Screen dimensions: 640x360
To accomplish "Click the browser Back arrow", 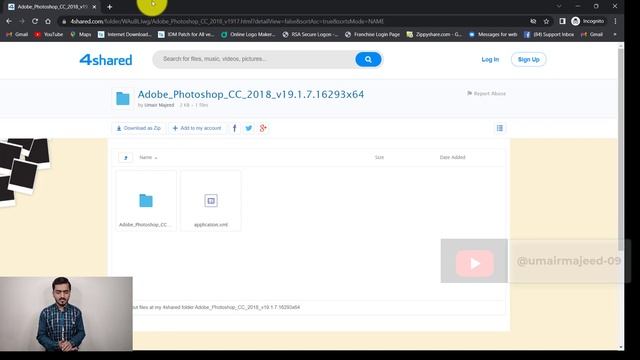I will 9,21.
